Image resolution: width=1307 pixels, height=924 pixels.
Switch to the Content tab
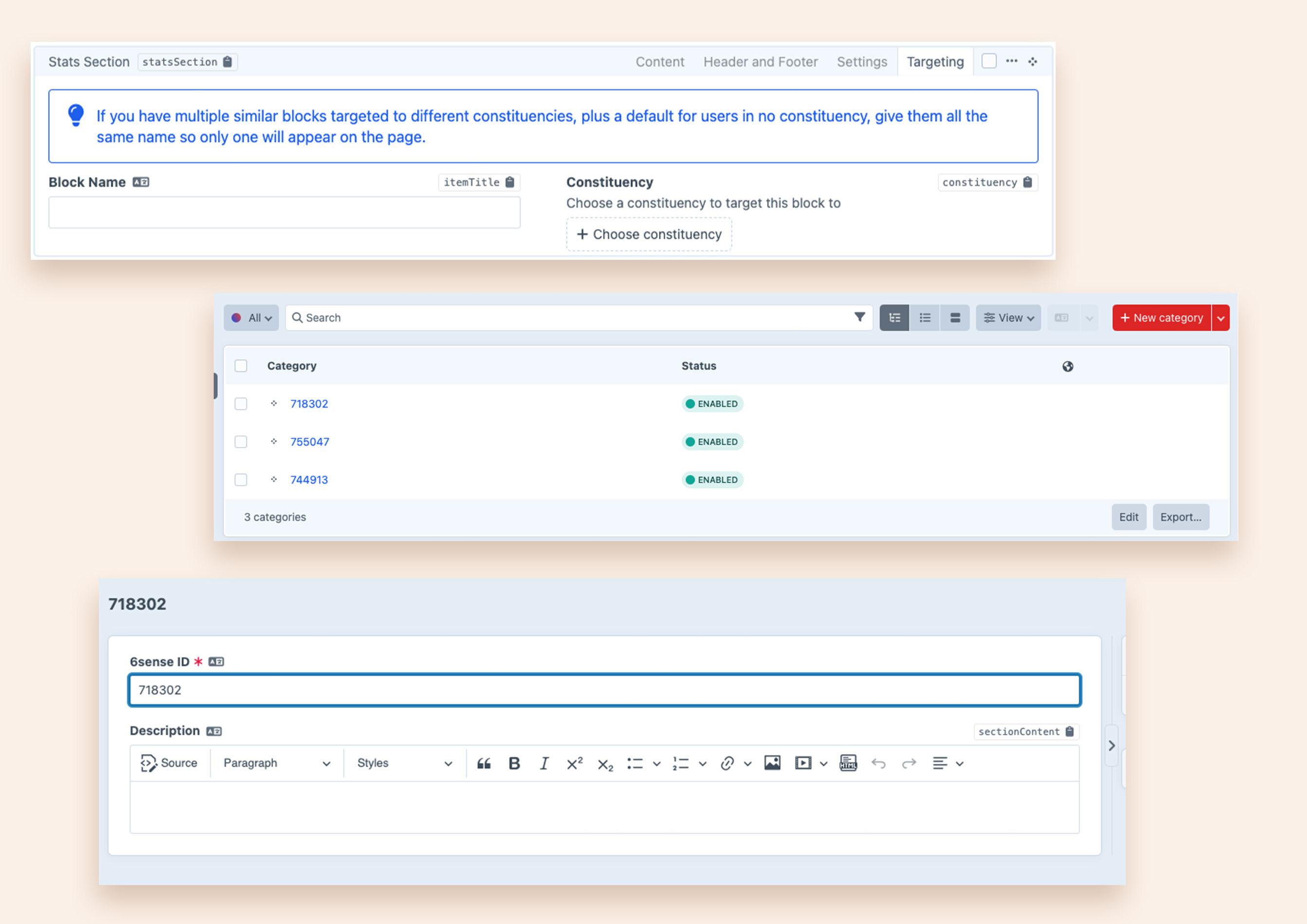660,61
